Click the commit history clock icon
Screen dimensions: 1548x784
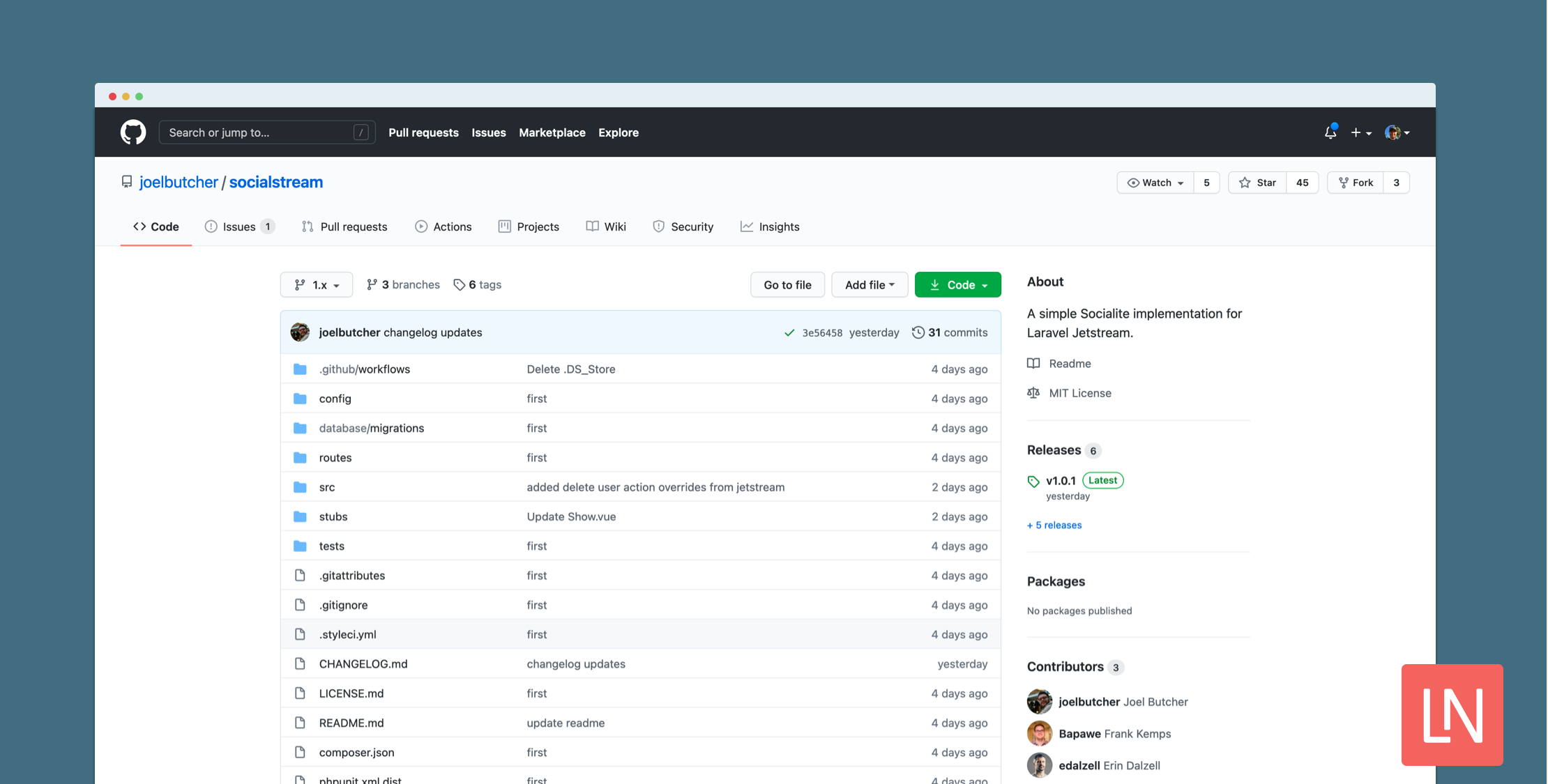pos(918,332)
